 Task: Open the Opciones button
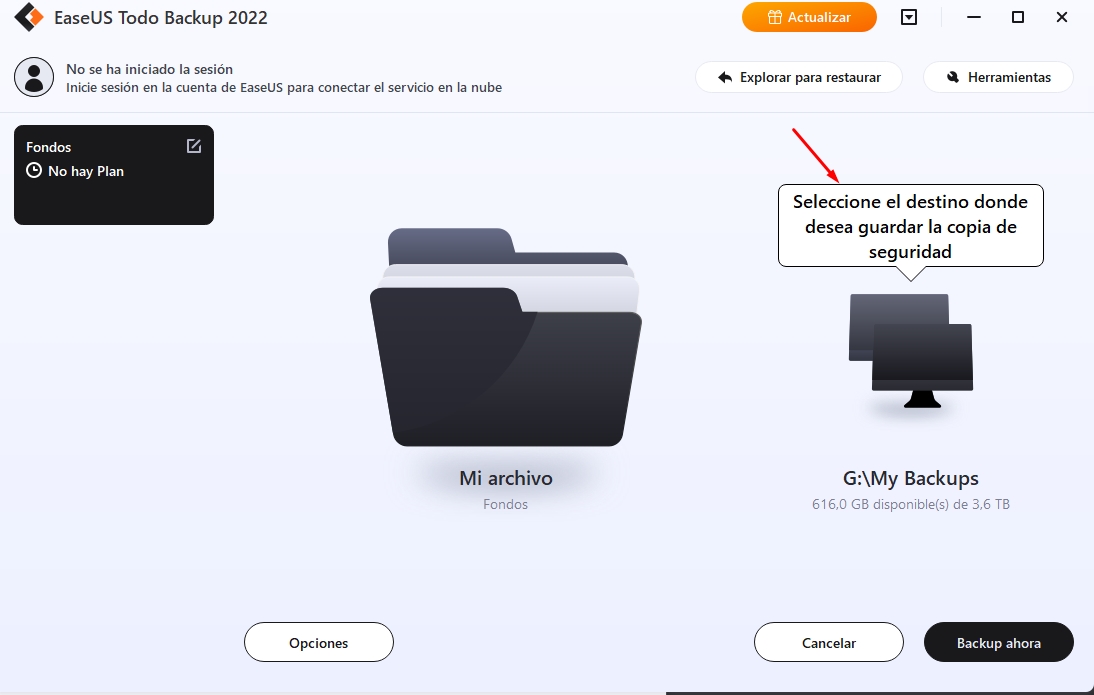tap(319, 642)
